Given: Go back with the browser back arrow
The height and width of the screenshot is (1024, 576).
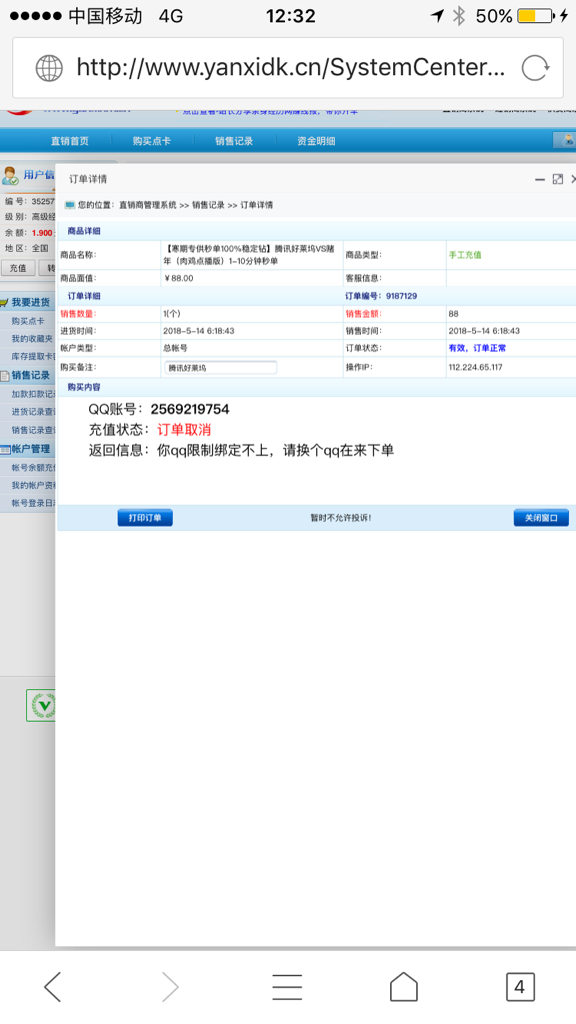Looking at the screenshot, I should pyautogui.click(x=52, y=986).
